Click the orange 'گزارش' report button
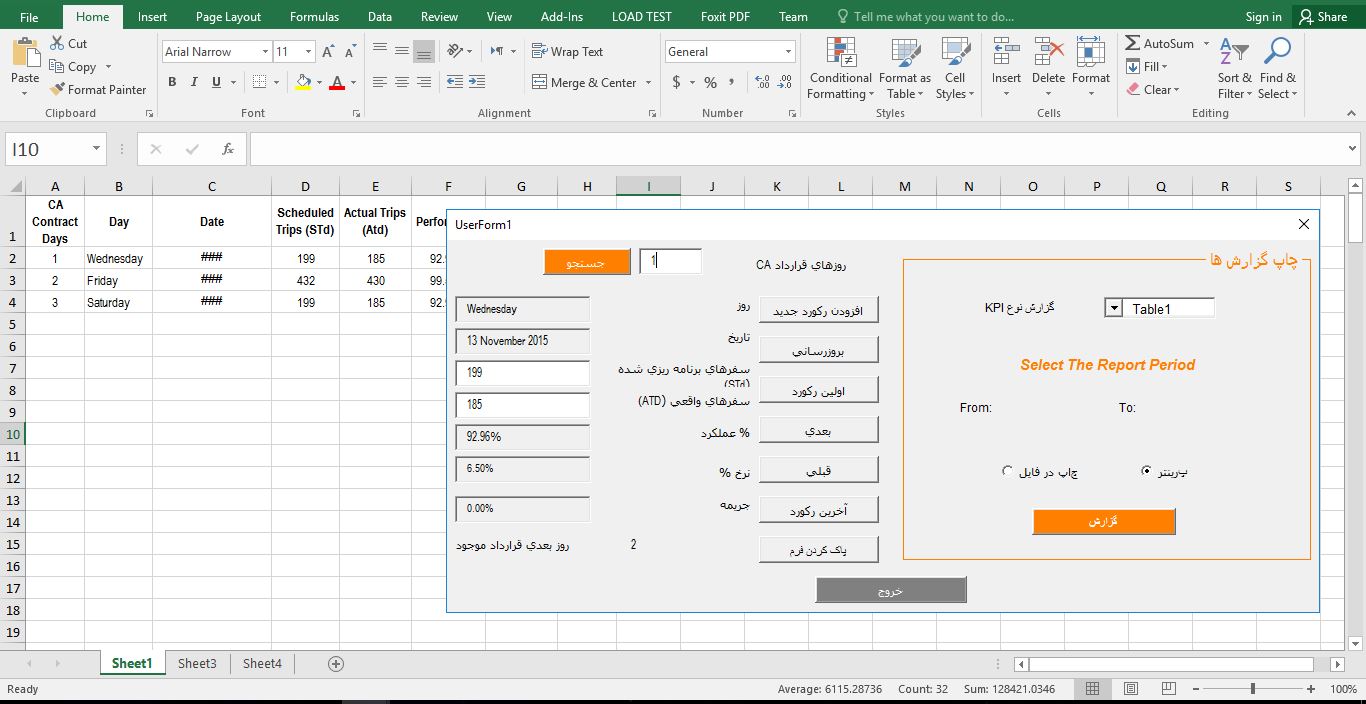 1103,521
